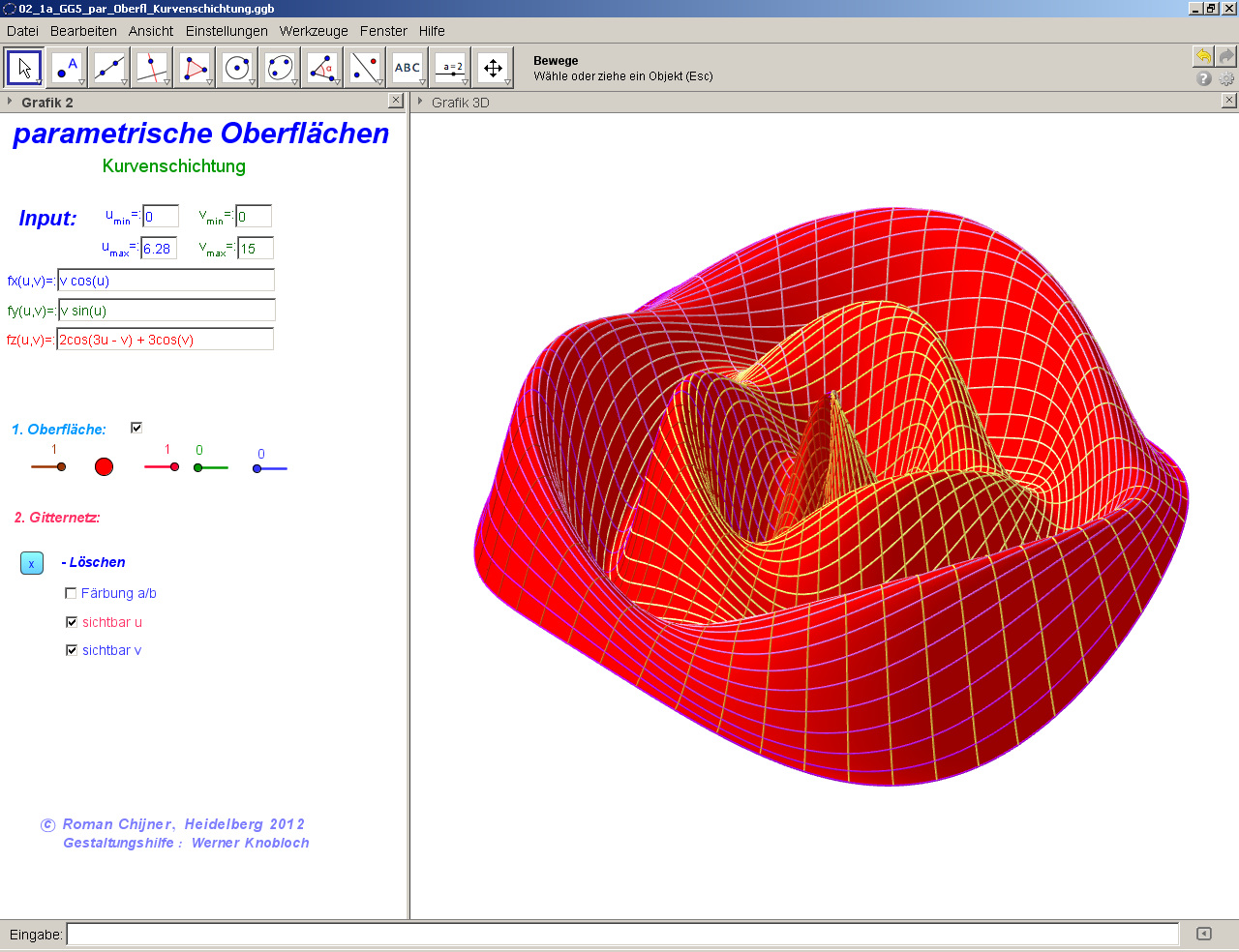Open the Ansicht menu
Screen dimensions: 1239x952
tap(150, 31)
